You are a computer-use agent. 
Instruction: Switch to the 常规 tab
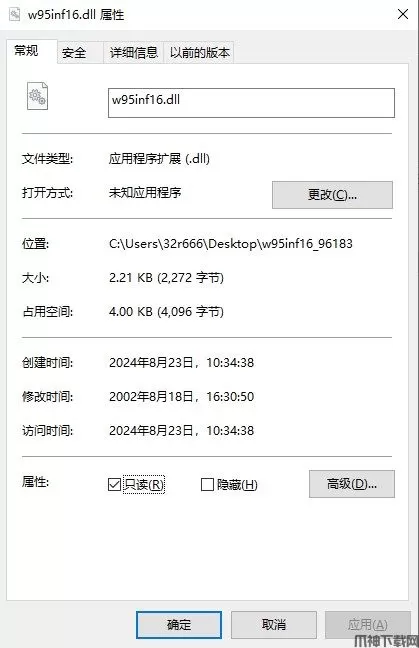click(26, 51)
